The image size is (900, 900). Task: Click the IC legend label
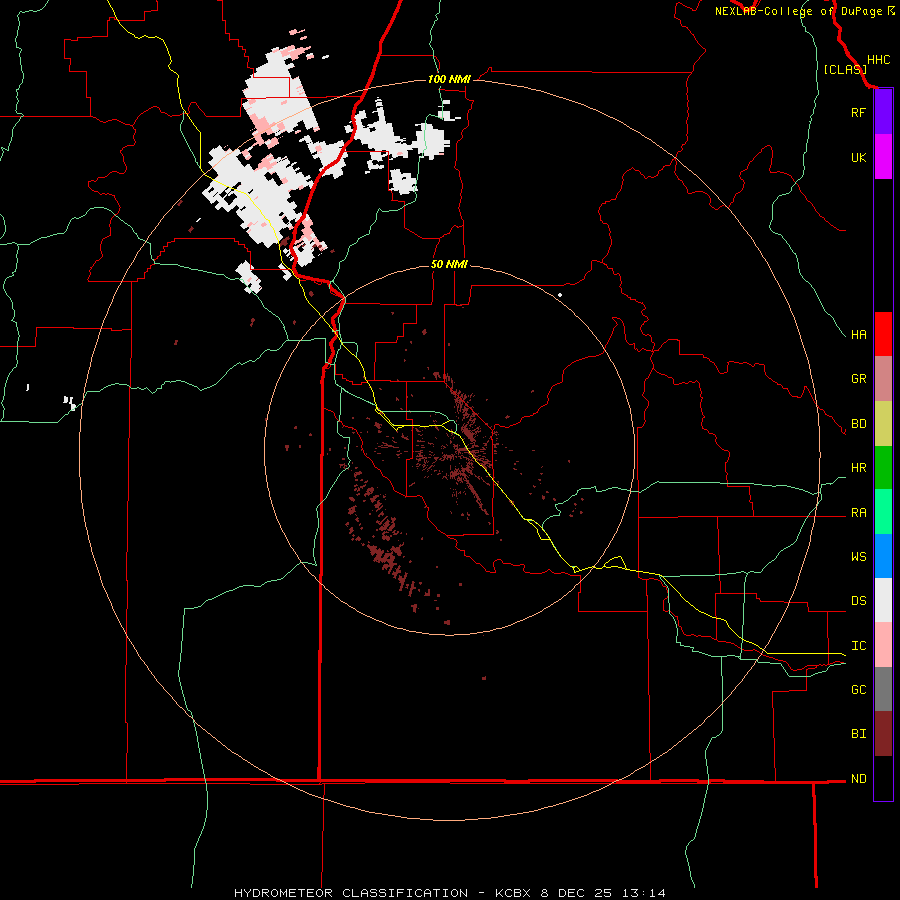(858, 646)
